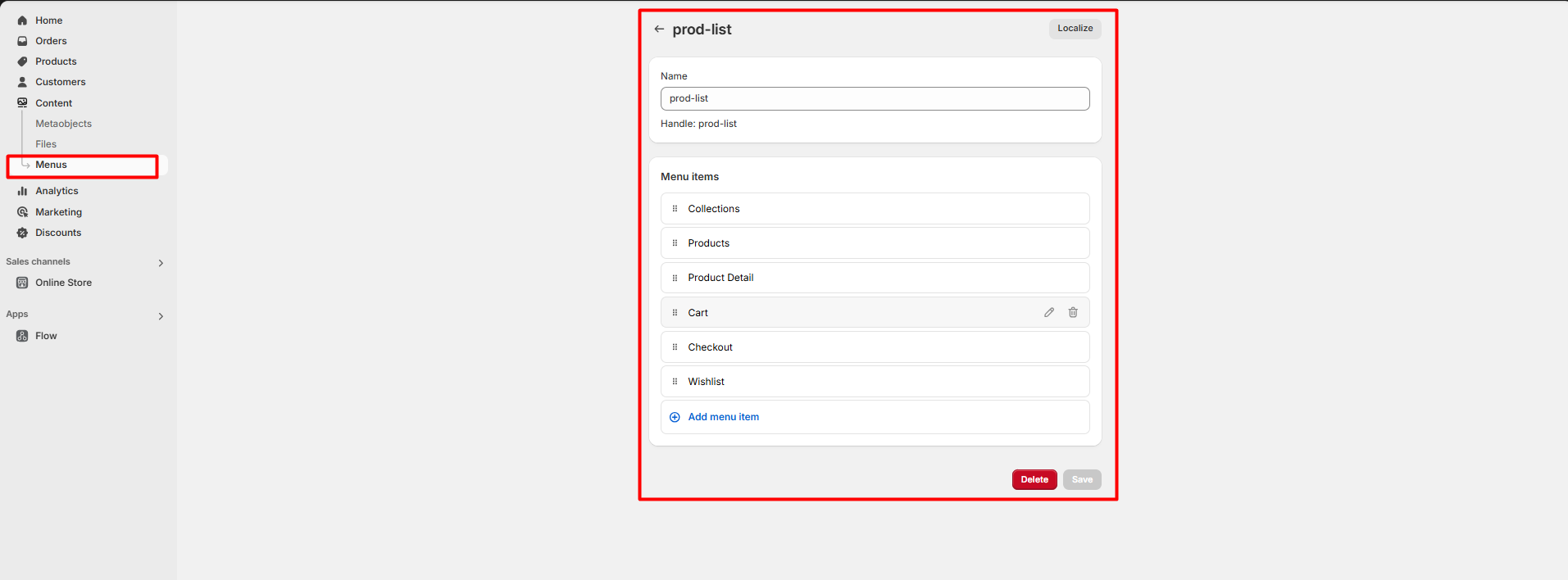The width and height of the screenshot is (1568, 580).
Task: Click the drag handle of Collections item
Action: 675,209
